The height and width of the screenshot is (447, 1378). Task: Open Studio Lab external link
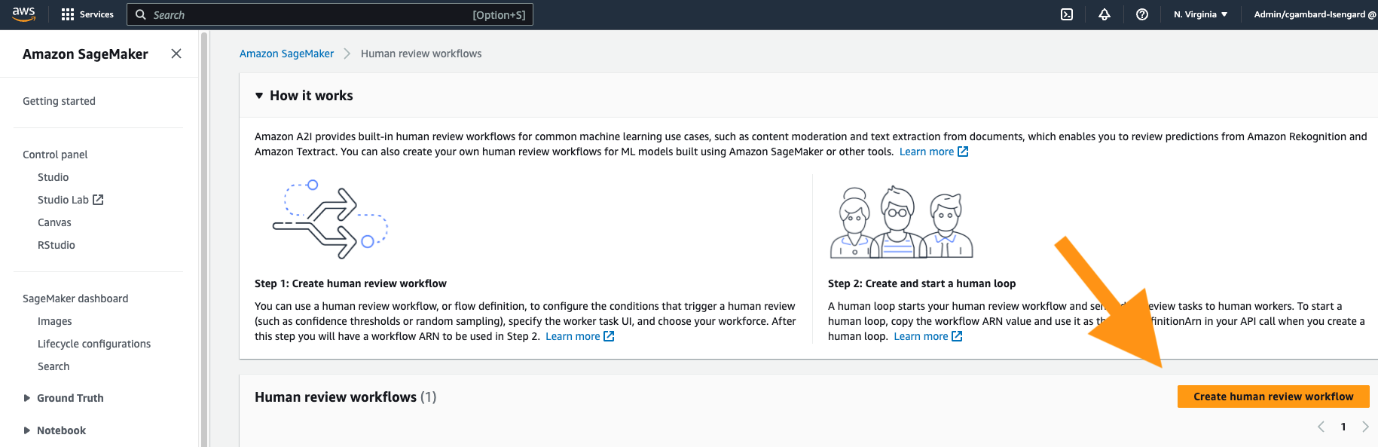[70, 200]
